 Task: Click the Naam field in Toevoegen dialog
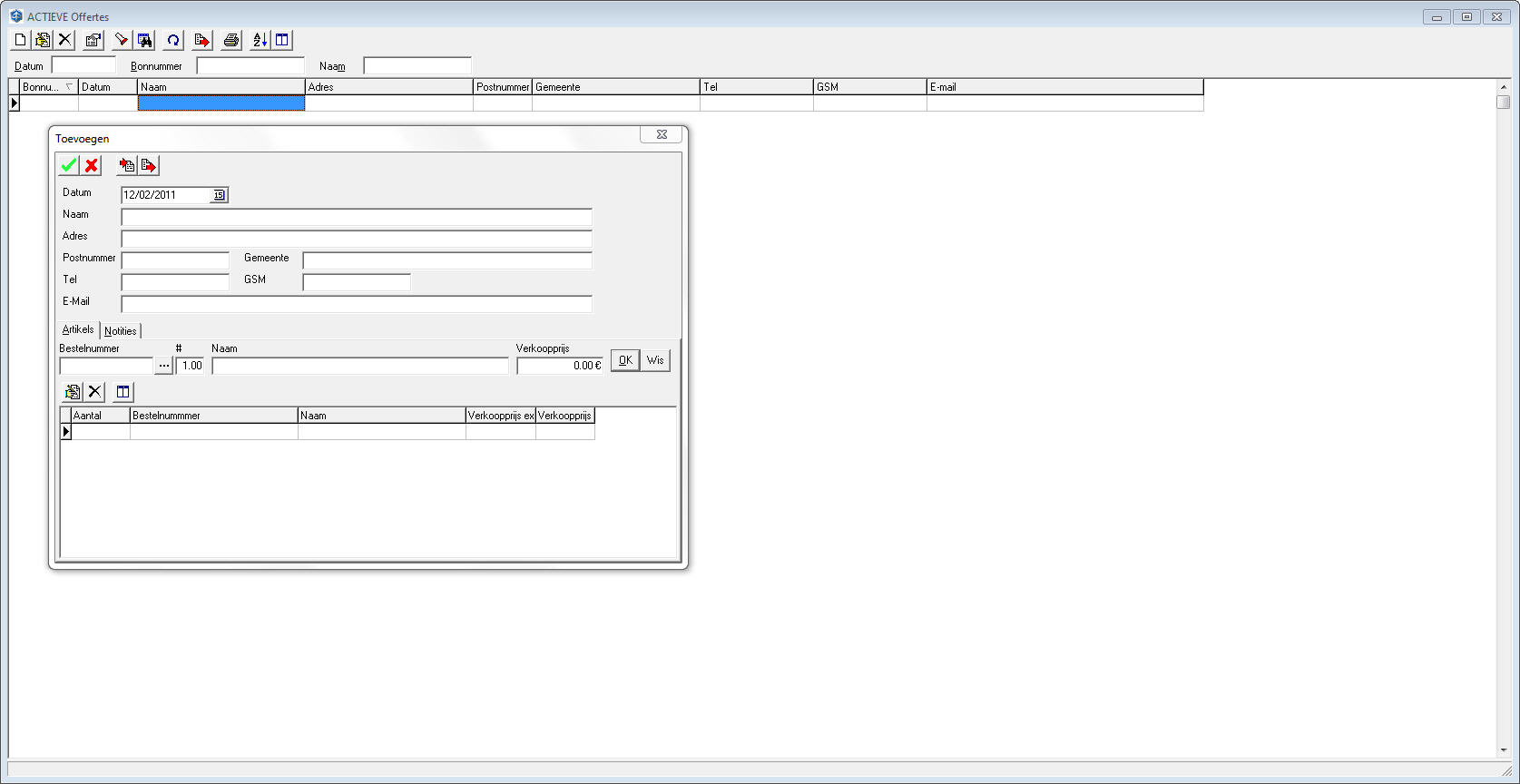[x=357, y=217]
